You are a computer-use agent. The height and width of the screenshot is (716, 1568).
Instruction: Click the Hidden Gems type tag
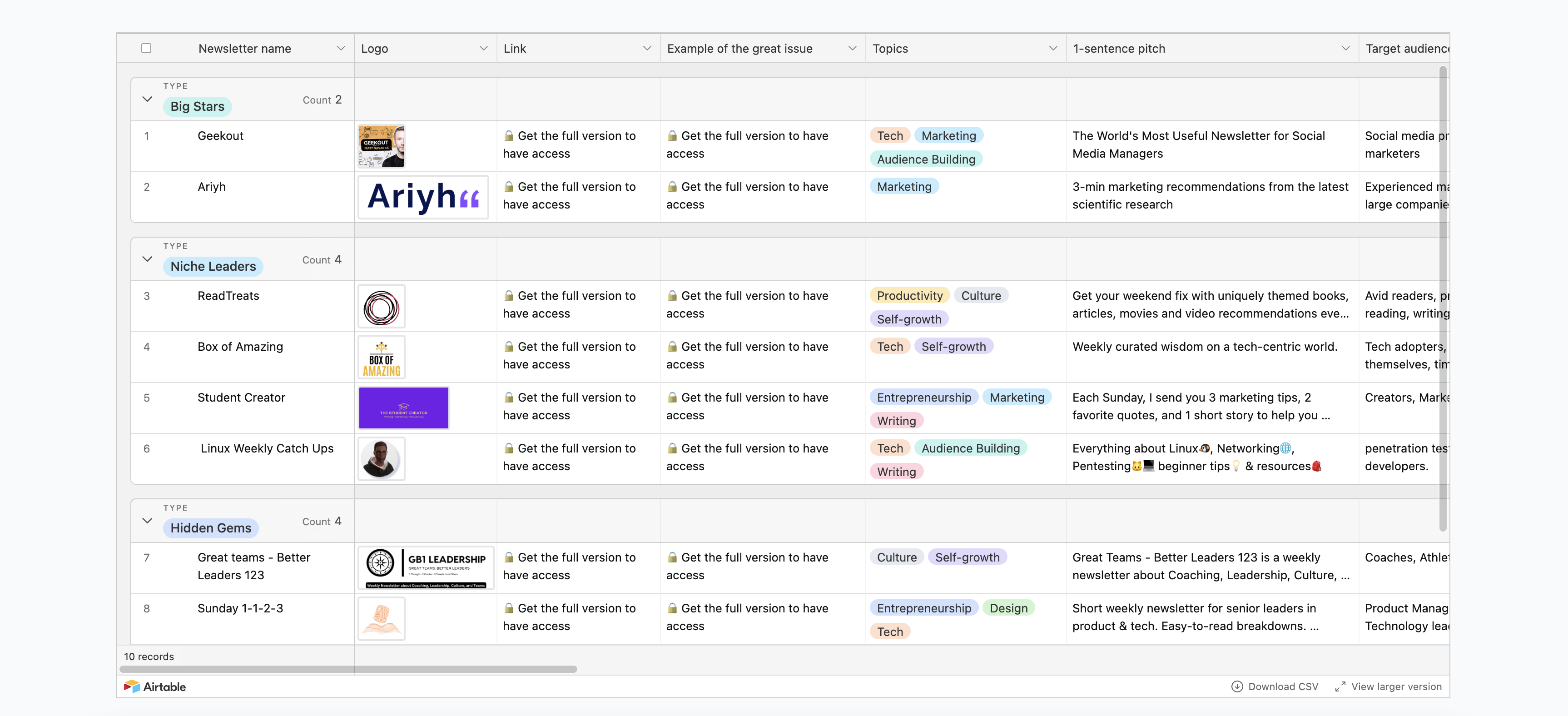(211, 528)
